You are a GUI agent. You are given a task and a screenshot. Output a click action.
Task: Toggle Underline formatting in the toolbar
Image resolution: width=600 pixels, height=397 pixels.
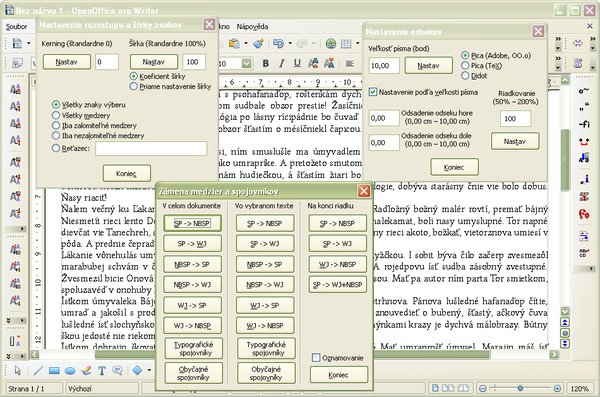[297, 63]
